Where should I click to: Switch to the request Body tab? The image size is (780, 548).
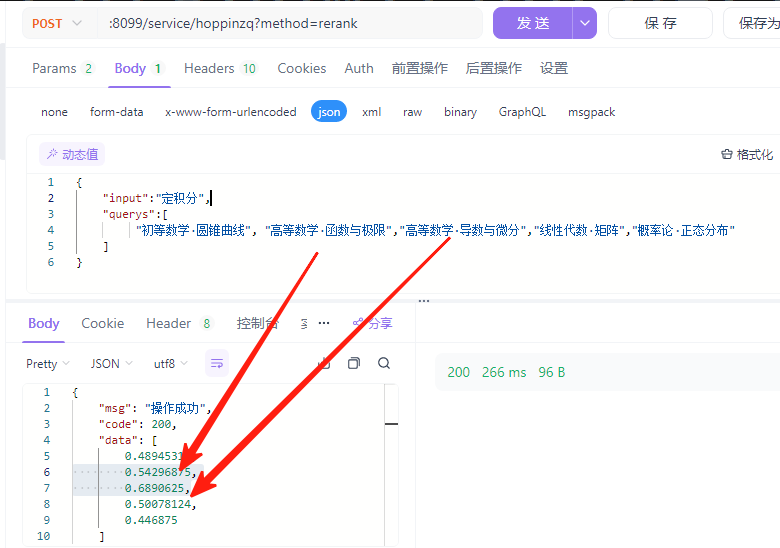point(139,68)
